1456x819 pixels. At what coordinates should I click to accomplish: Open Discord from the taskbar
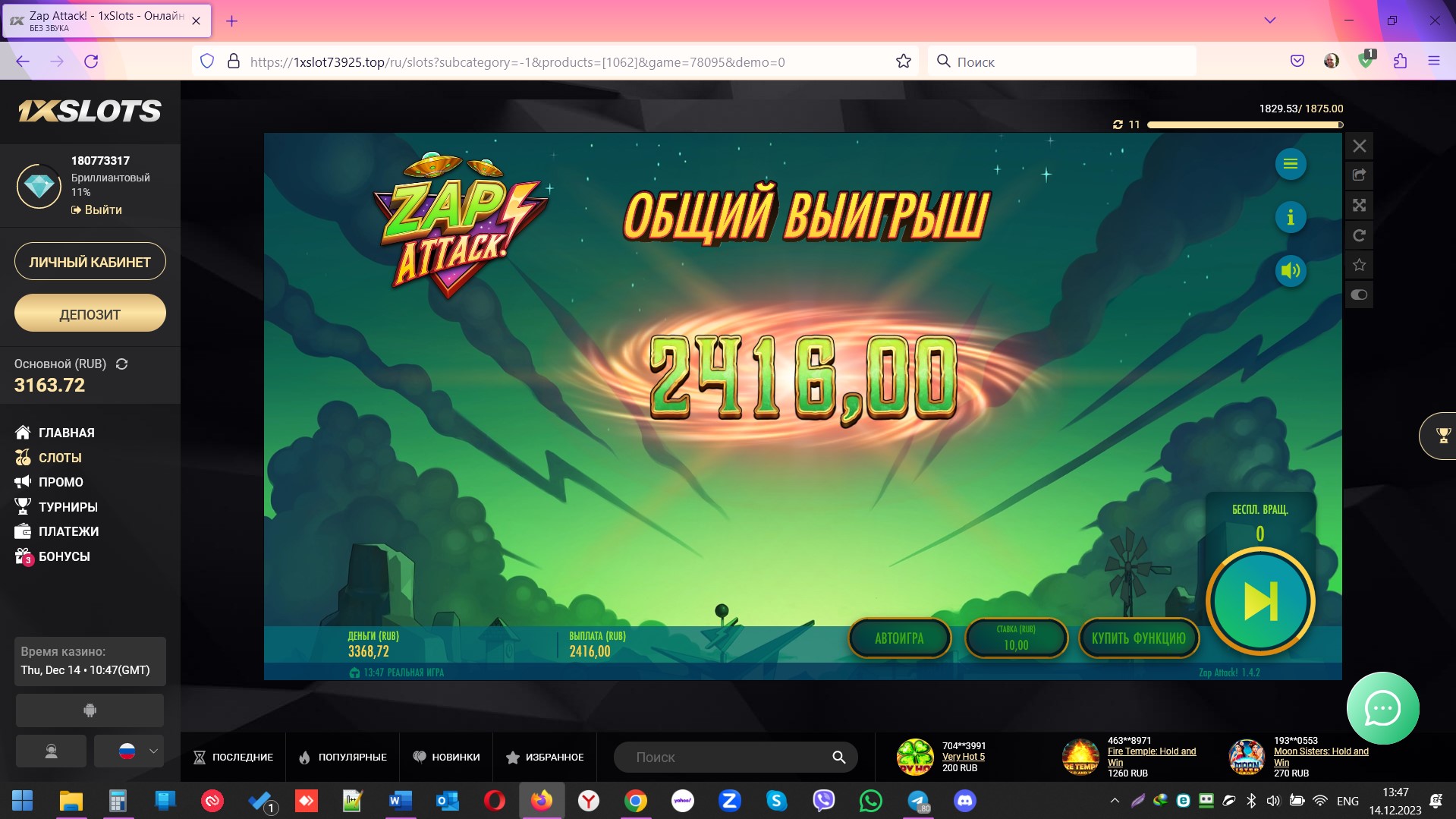[965, 801]
